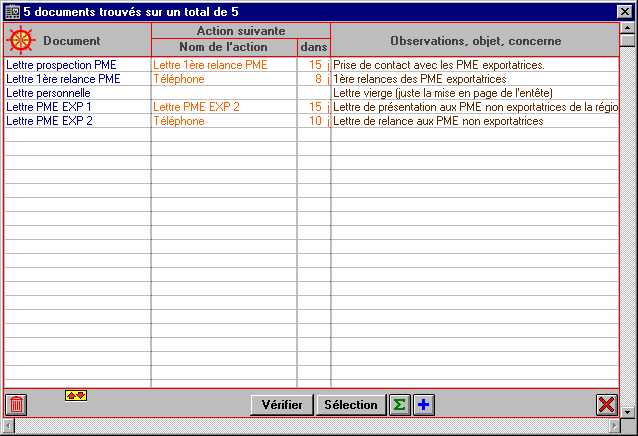Click the dans column header
The height and width of the screenshot is (436, 638).
point(314,47)
